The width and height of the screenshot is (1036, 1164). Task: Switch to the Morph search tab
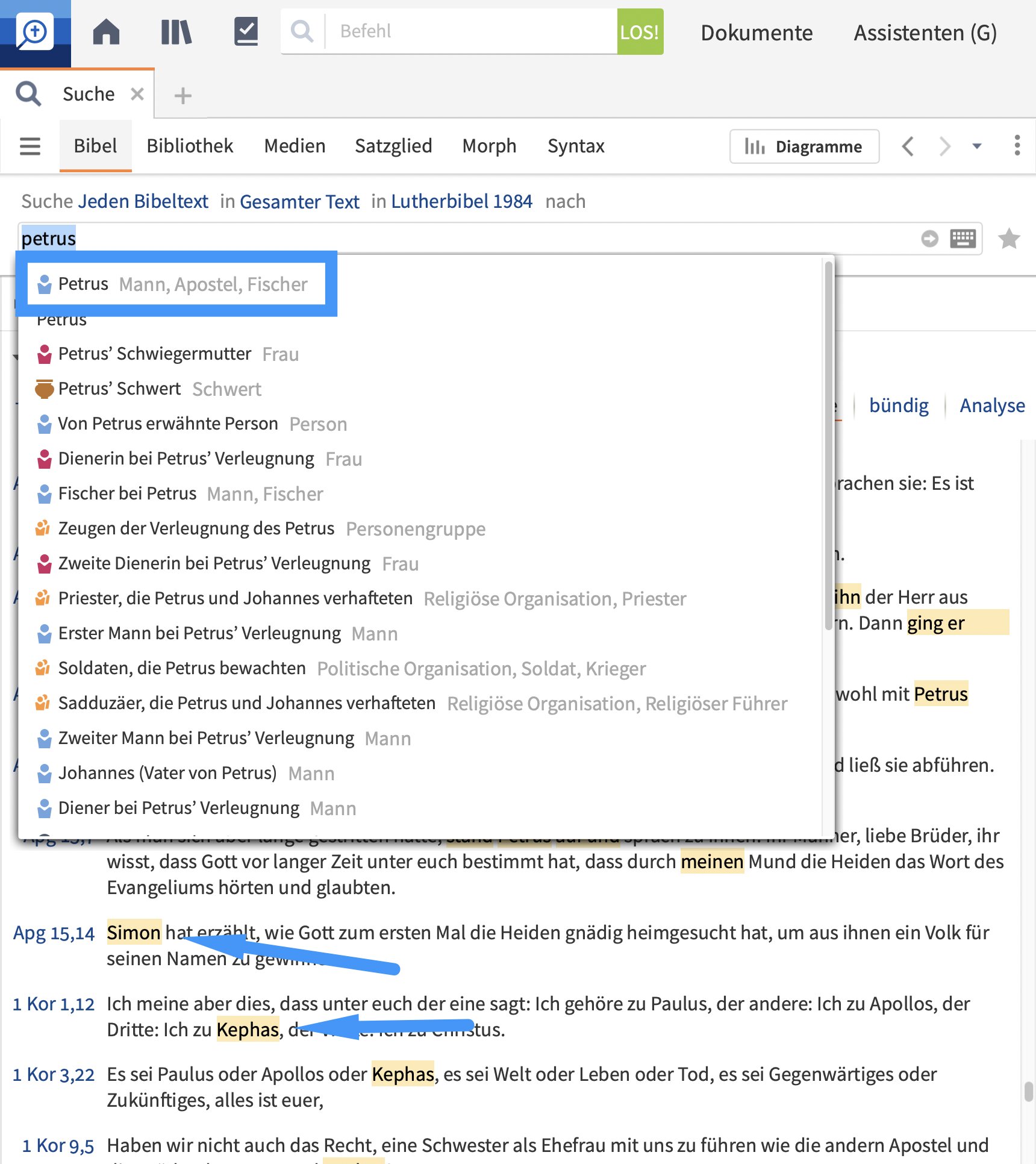coord(489,146)
